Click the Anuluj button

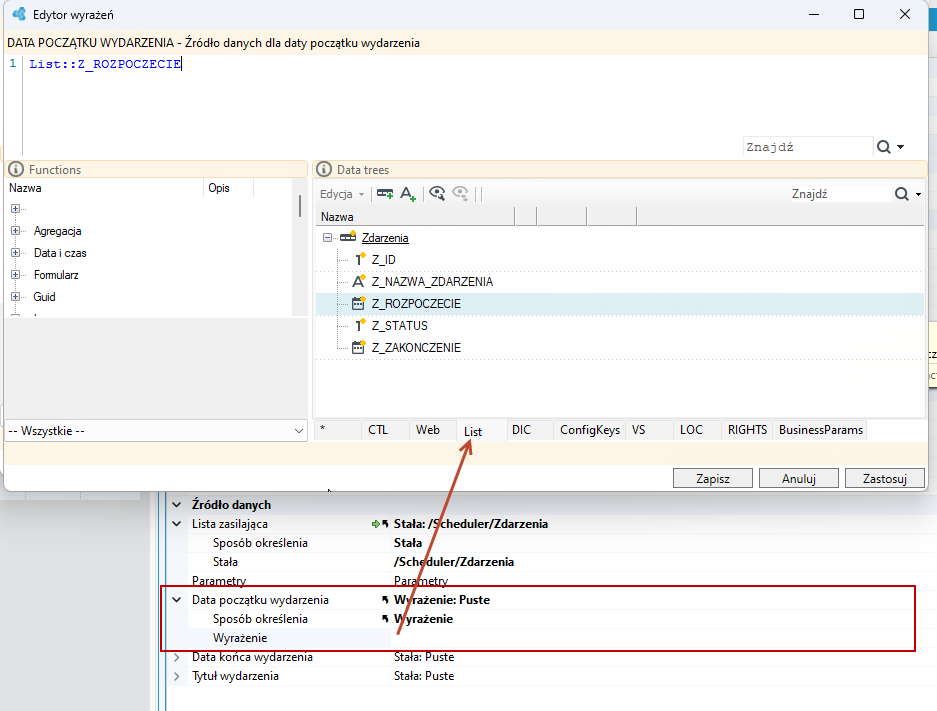pos(799,479)
